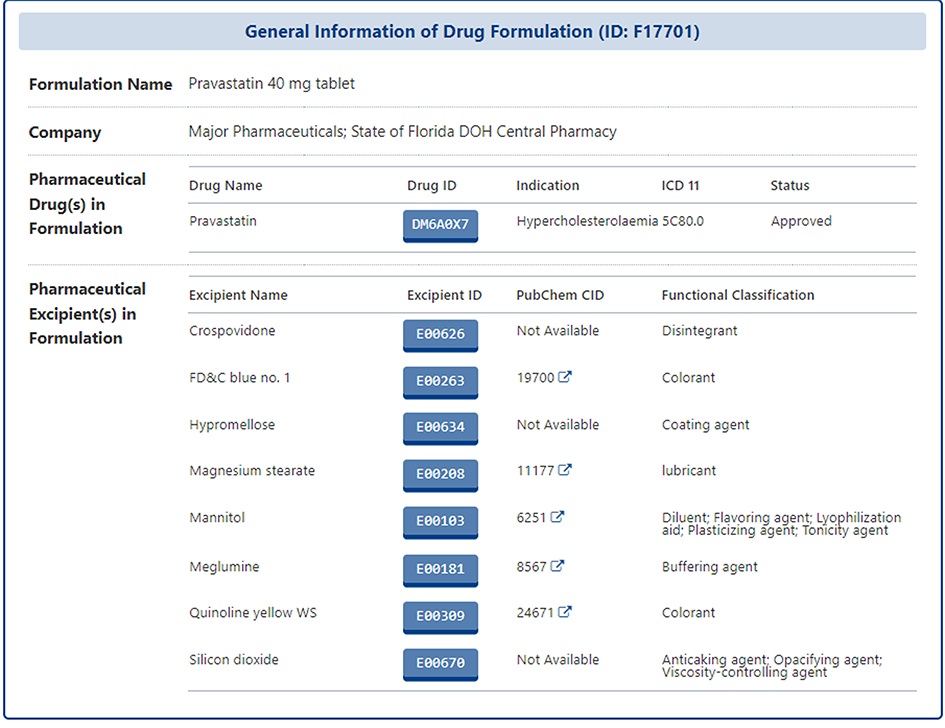Open excipient E00263 for FD&C blue
Image resolution: width=945 pixels, height=728 pixels.
(440, 381)
